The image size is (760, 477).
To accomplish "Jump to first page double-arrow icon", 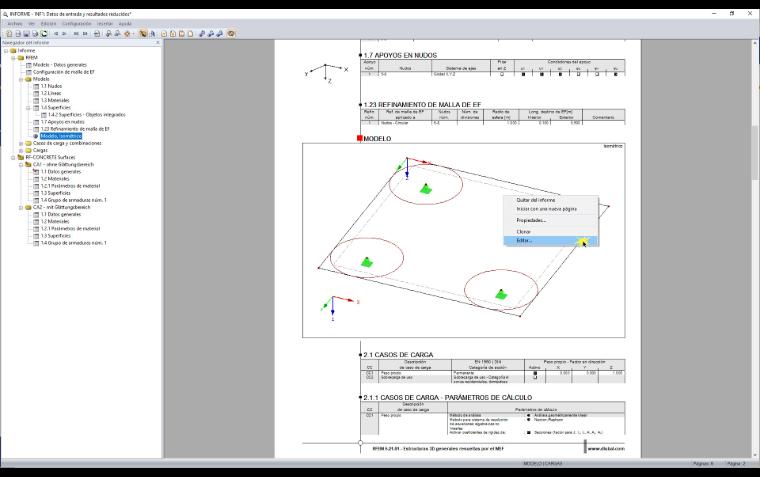I will coord(76,33).
